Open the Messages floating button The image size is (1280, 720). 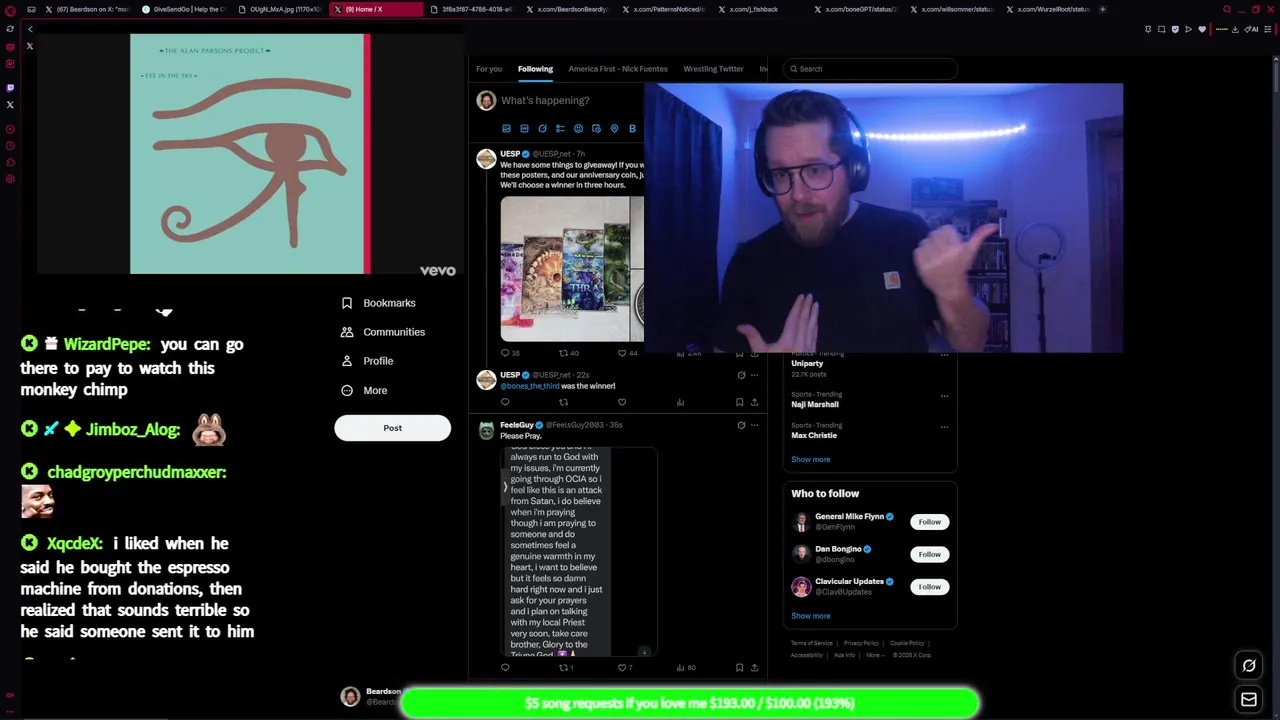pos(1249,700)
